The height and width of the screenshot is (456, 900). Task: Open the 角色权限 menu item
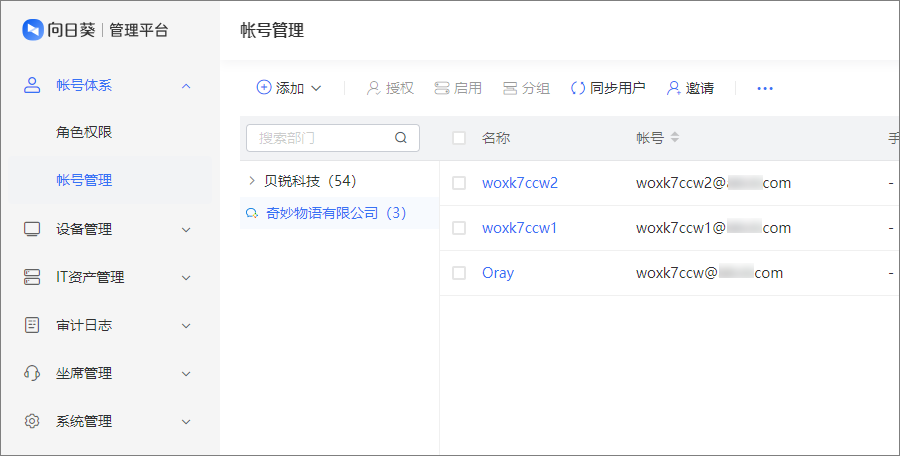point(84,132)
